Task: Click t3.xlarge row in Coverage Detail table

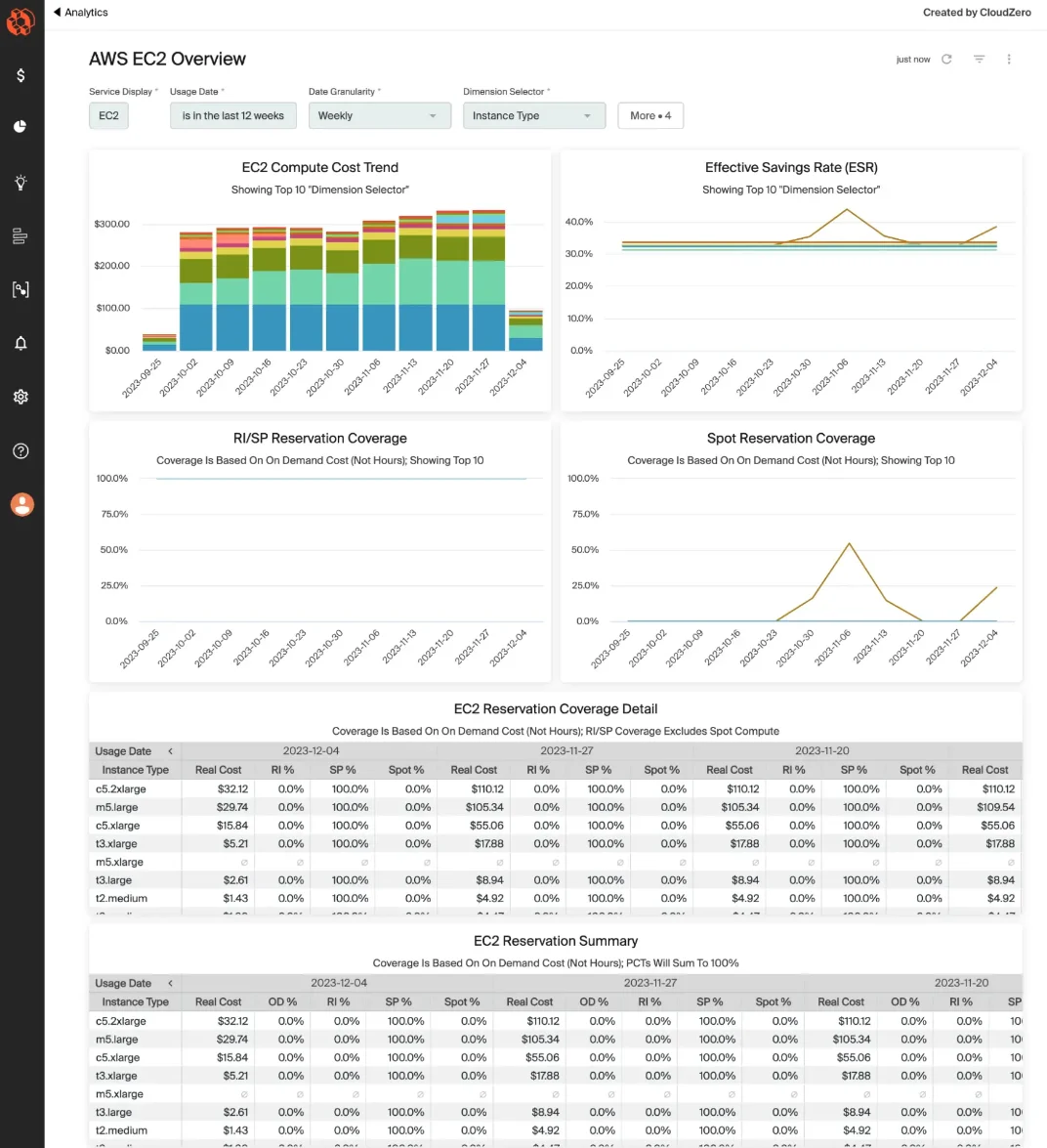Action: pos(556,844)
